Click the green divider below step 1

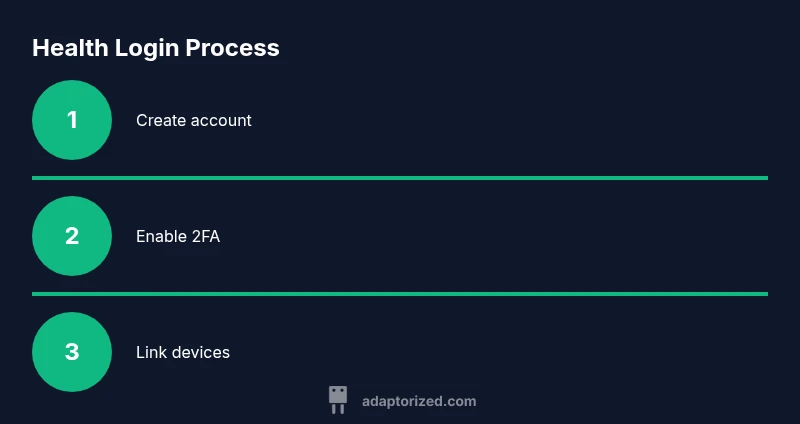point(400,178)
